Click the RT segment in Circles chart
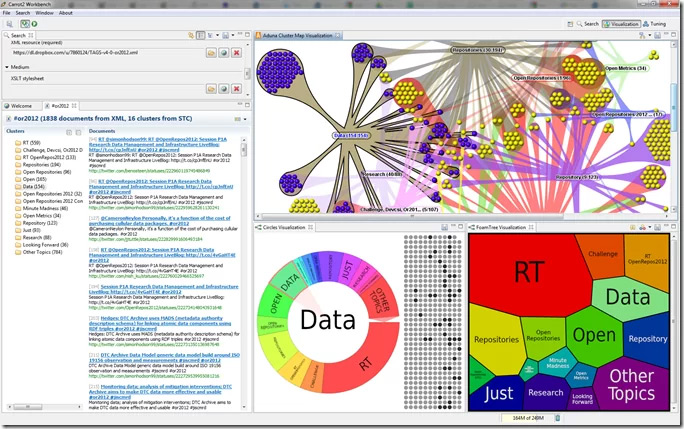Viewport: 684px width, 429px height. click(364, 362)
